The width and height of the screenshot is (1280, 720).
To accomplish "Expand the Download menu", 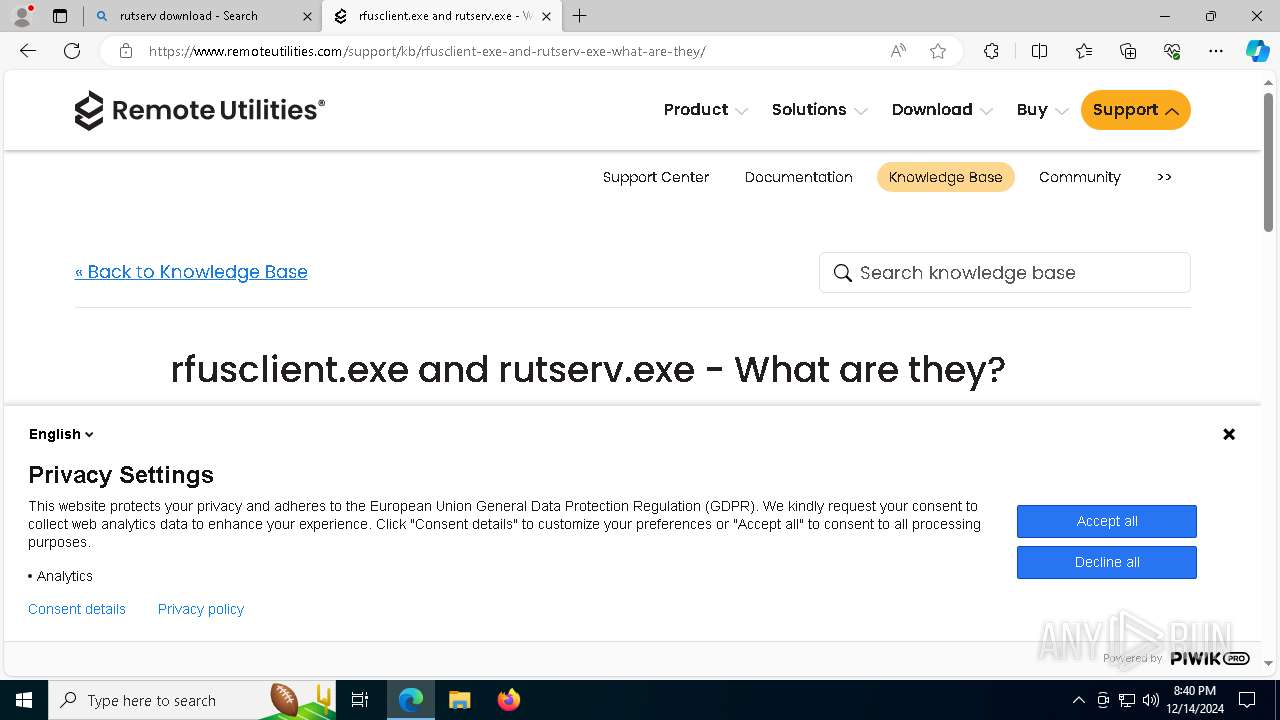I will [942, 110].
